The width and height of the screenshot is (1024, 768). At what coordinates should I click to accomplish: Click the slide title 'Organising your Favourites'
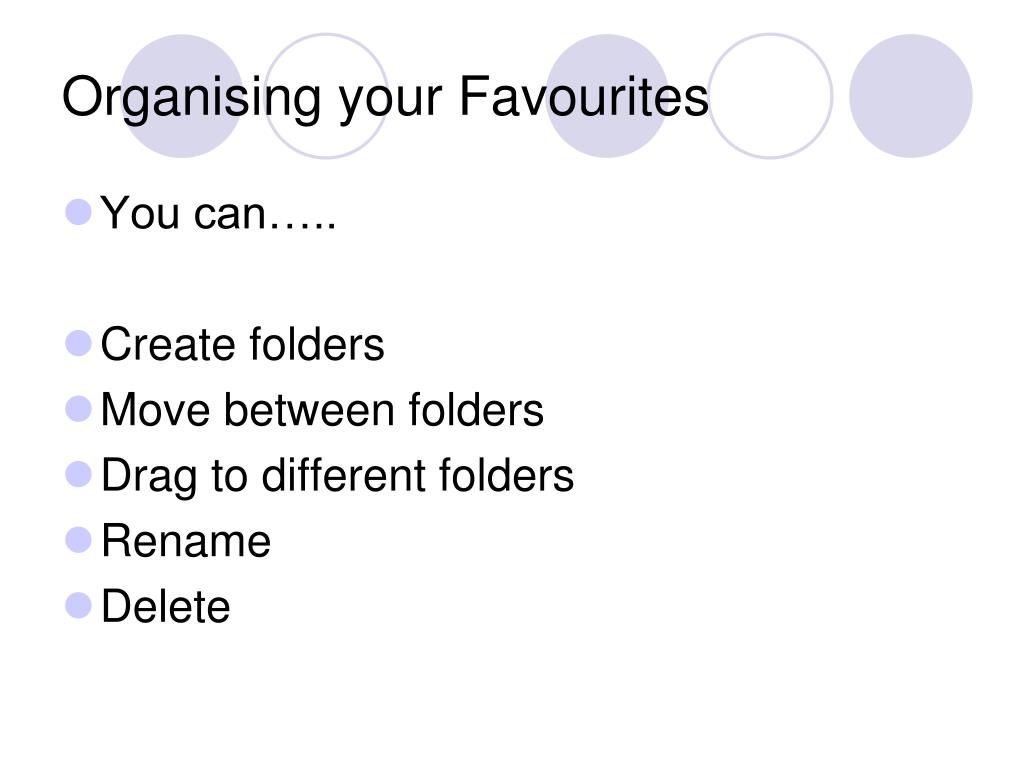click(x=385, y=98)
